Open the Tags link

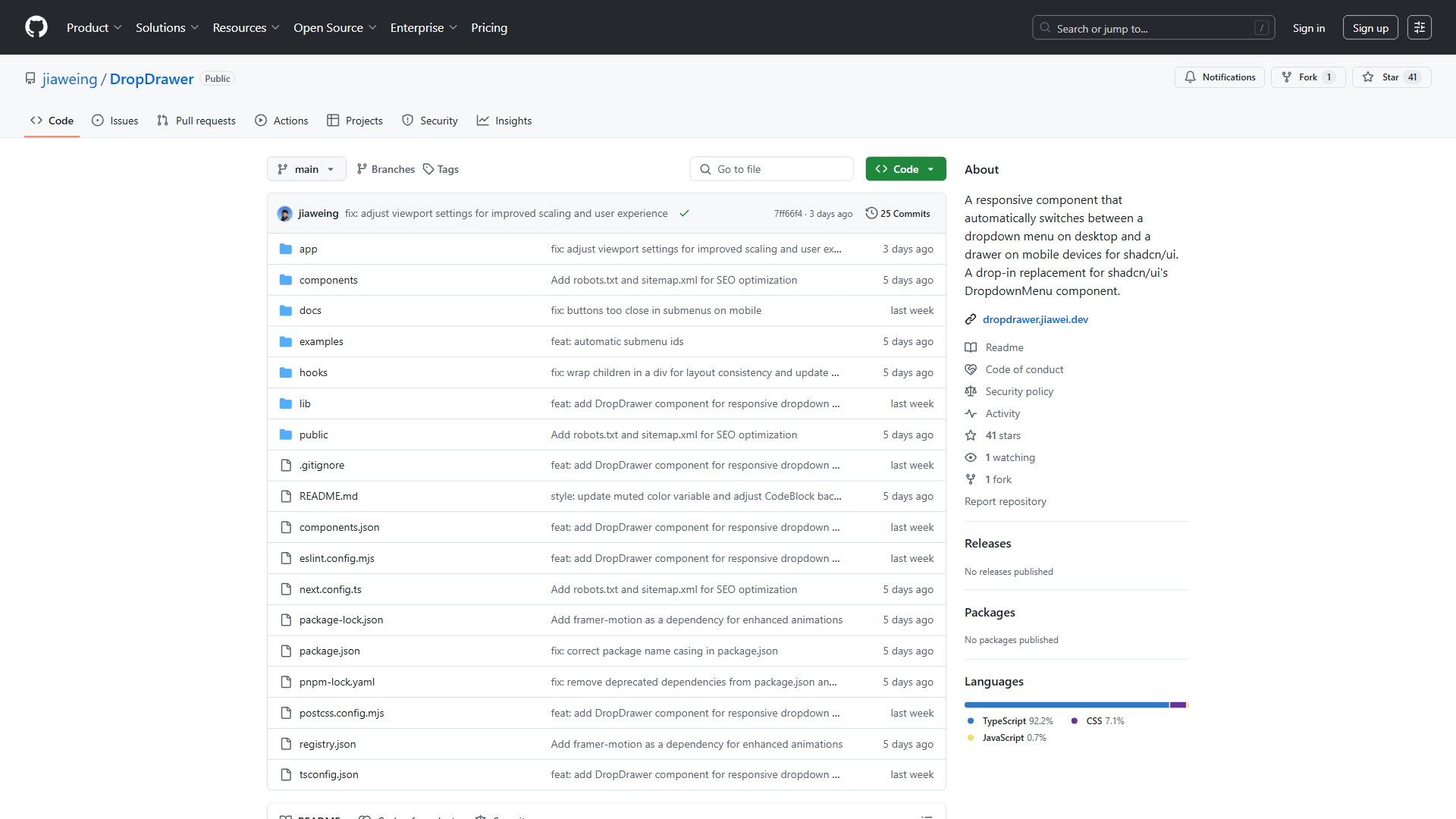pos(441,169)
